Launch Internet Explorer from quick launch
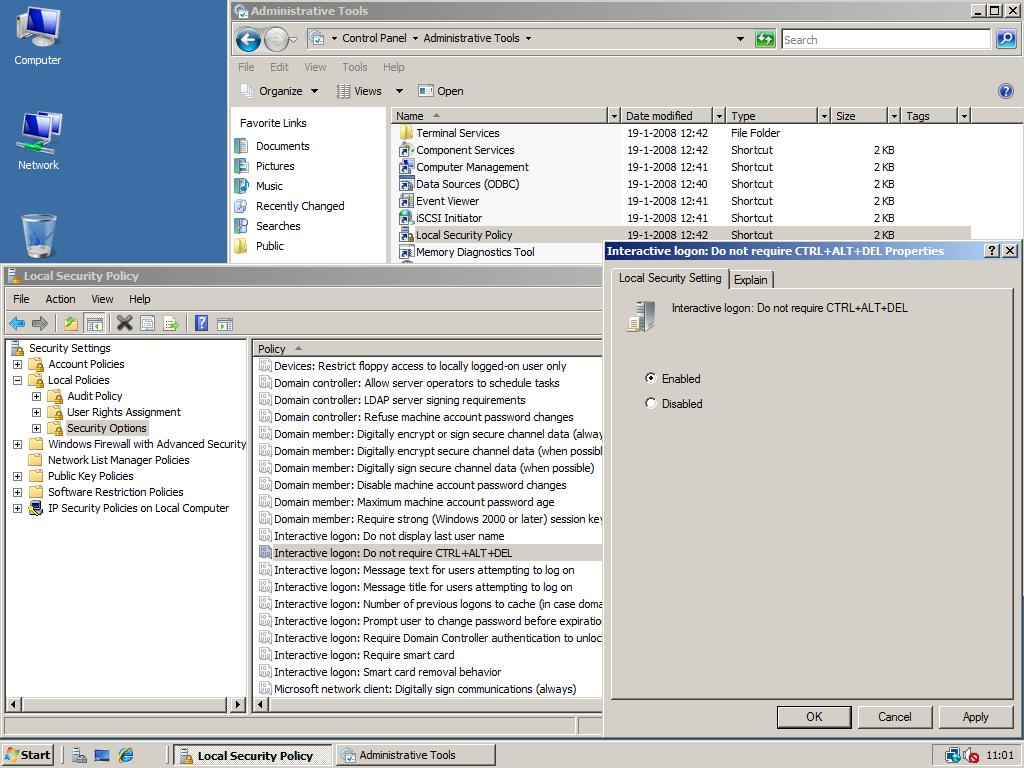Image resolution: width=1024 pixels, height=768 pixels. pyautogui.click(x=125, y=755)
